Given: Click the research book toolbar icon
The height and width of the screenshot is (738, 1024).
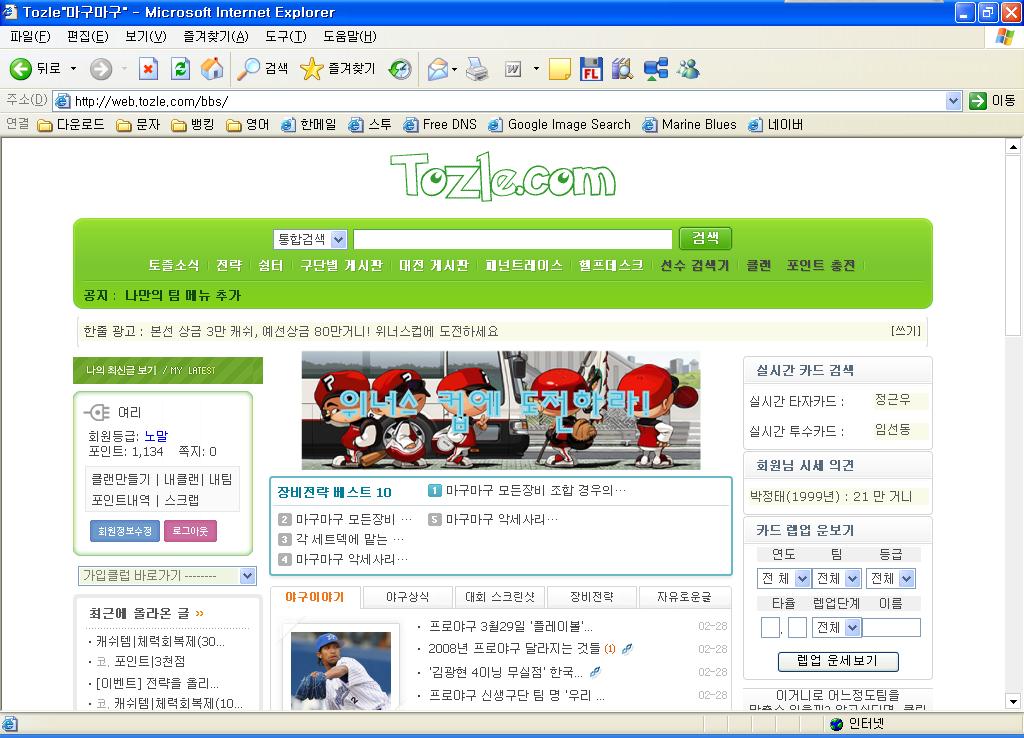Looking at the screenshot, I should click(x=622, y=69).
